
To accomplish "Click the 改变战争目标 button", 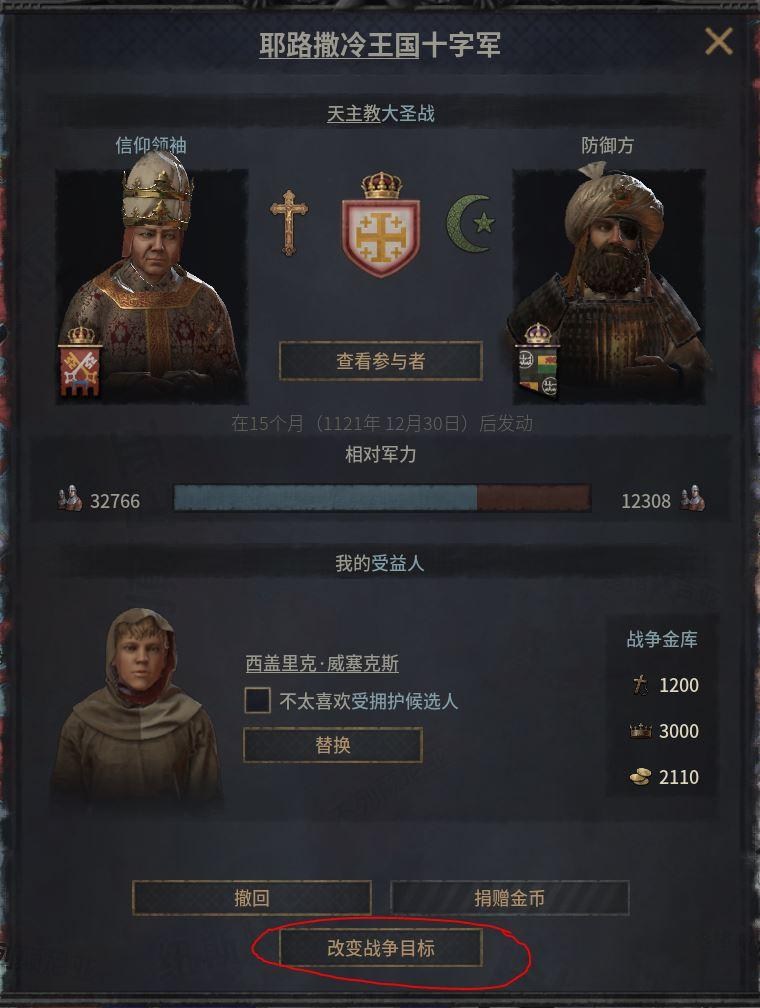I will tap(381, 948).
